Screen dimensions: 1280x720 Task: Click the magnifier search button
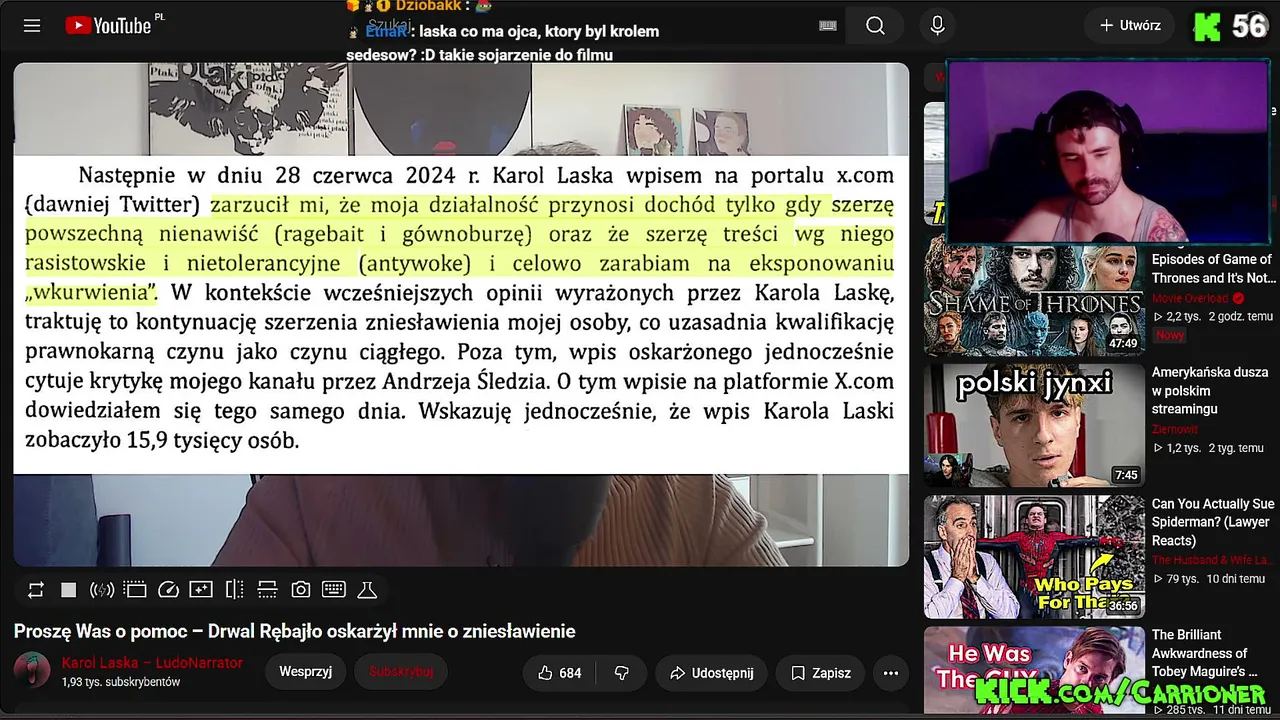(x=876, y=26)
